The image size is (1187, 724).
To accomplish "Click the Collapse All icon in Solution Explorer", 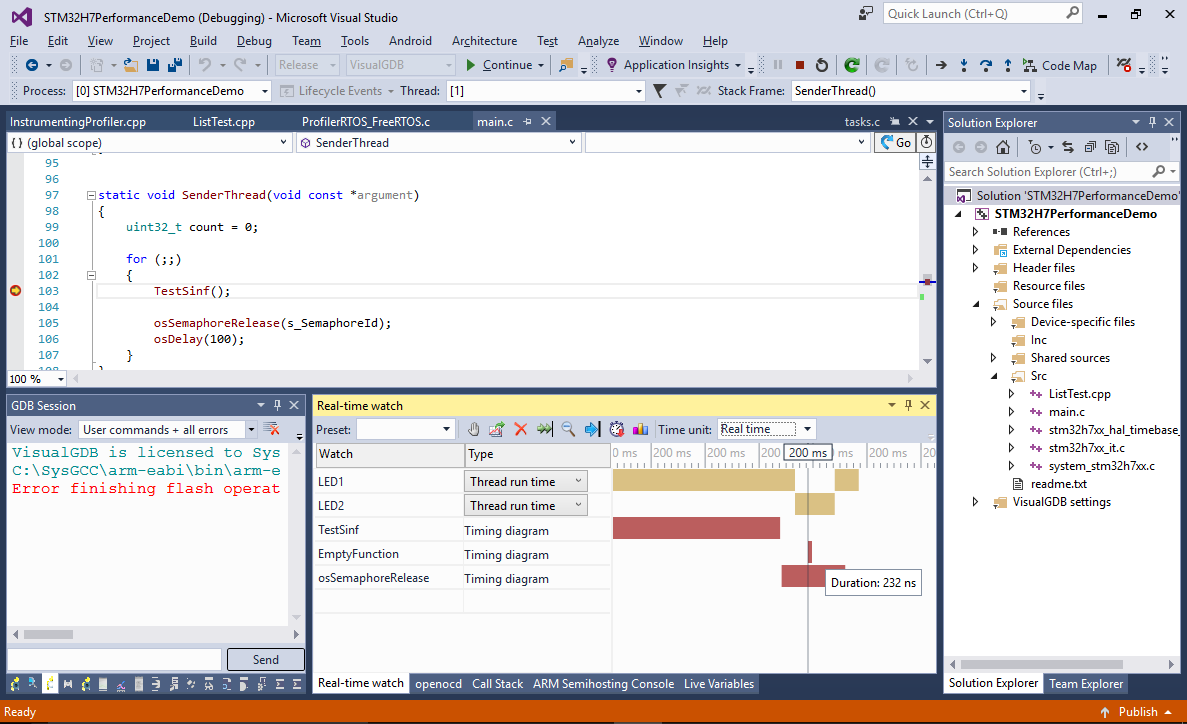I will 1089,147.
